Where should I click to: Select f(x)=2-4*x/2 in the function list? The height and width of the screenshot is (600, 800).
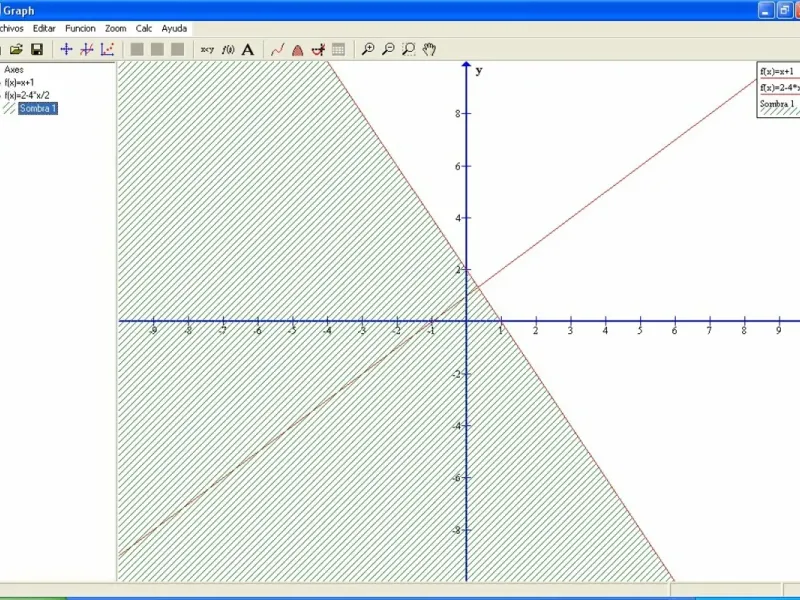(27, 95)
